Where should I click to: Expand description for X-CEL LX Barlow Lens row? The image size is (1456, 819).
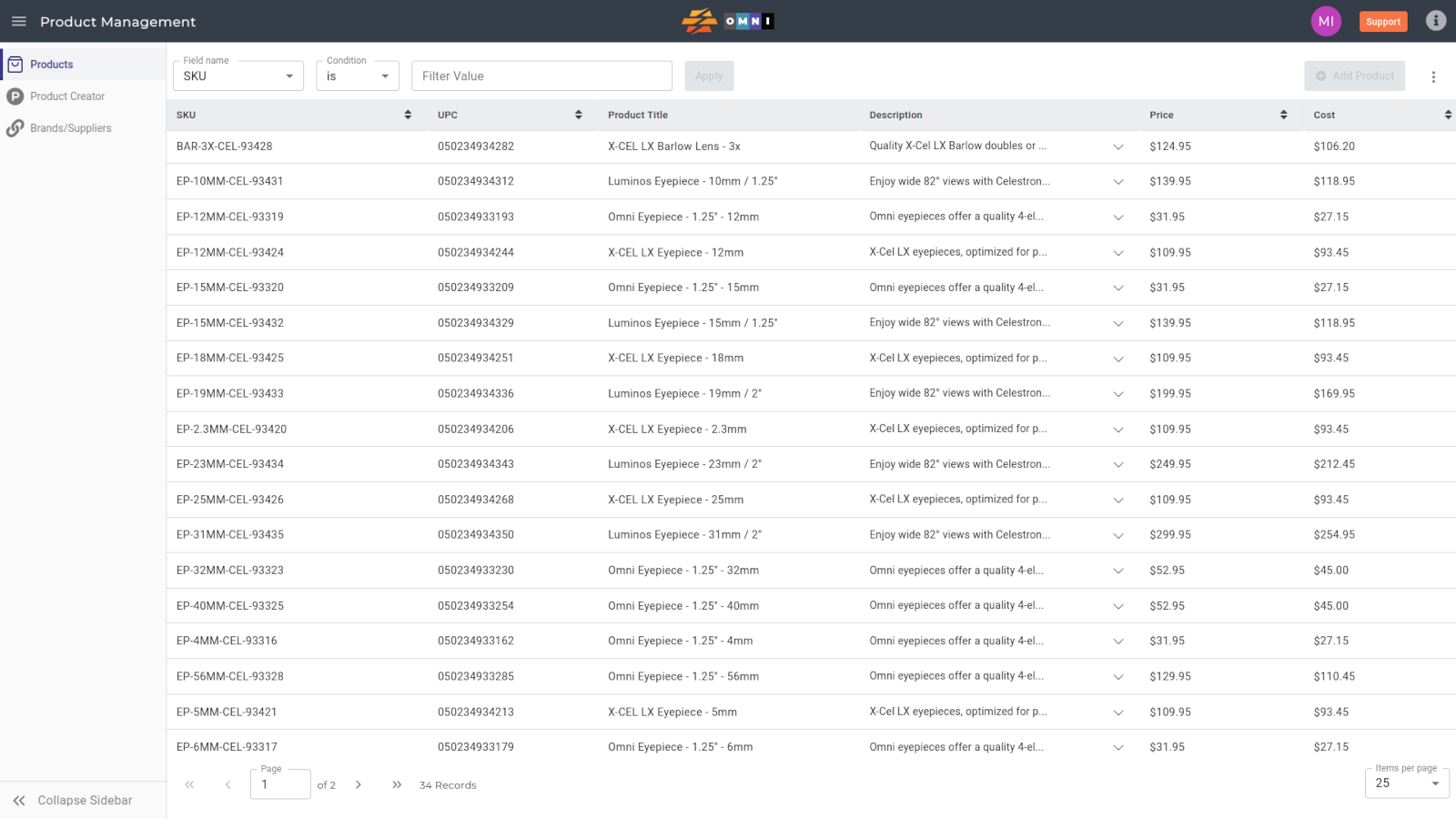[1118, 147]
